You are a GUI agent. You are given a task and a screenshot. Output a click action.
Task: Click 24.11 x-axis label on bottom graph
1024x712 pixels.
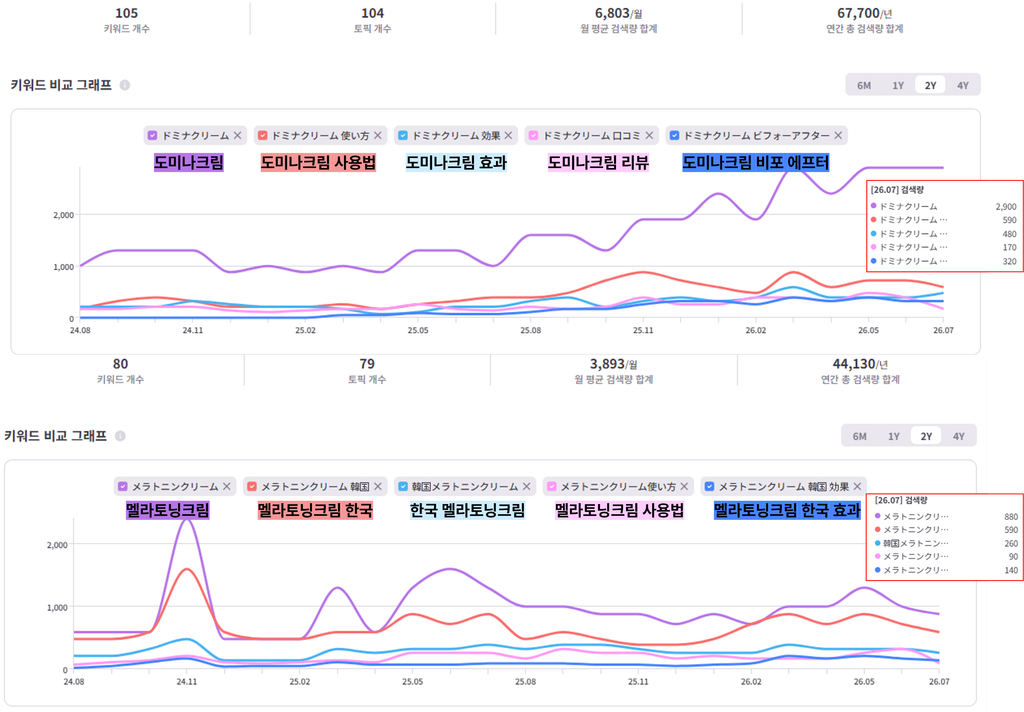[x=187, y=681]
